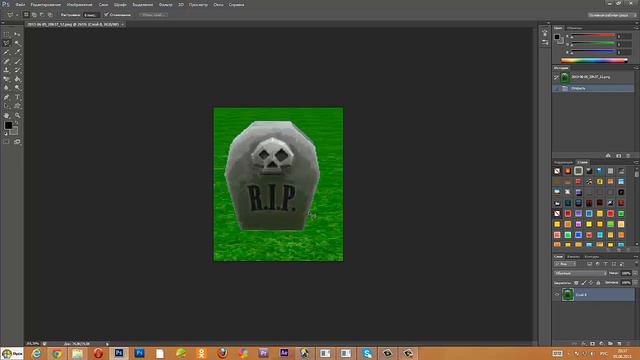Open the Фильтр menu

[166, 5]
